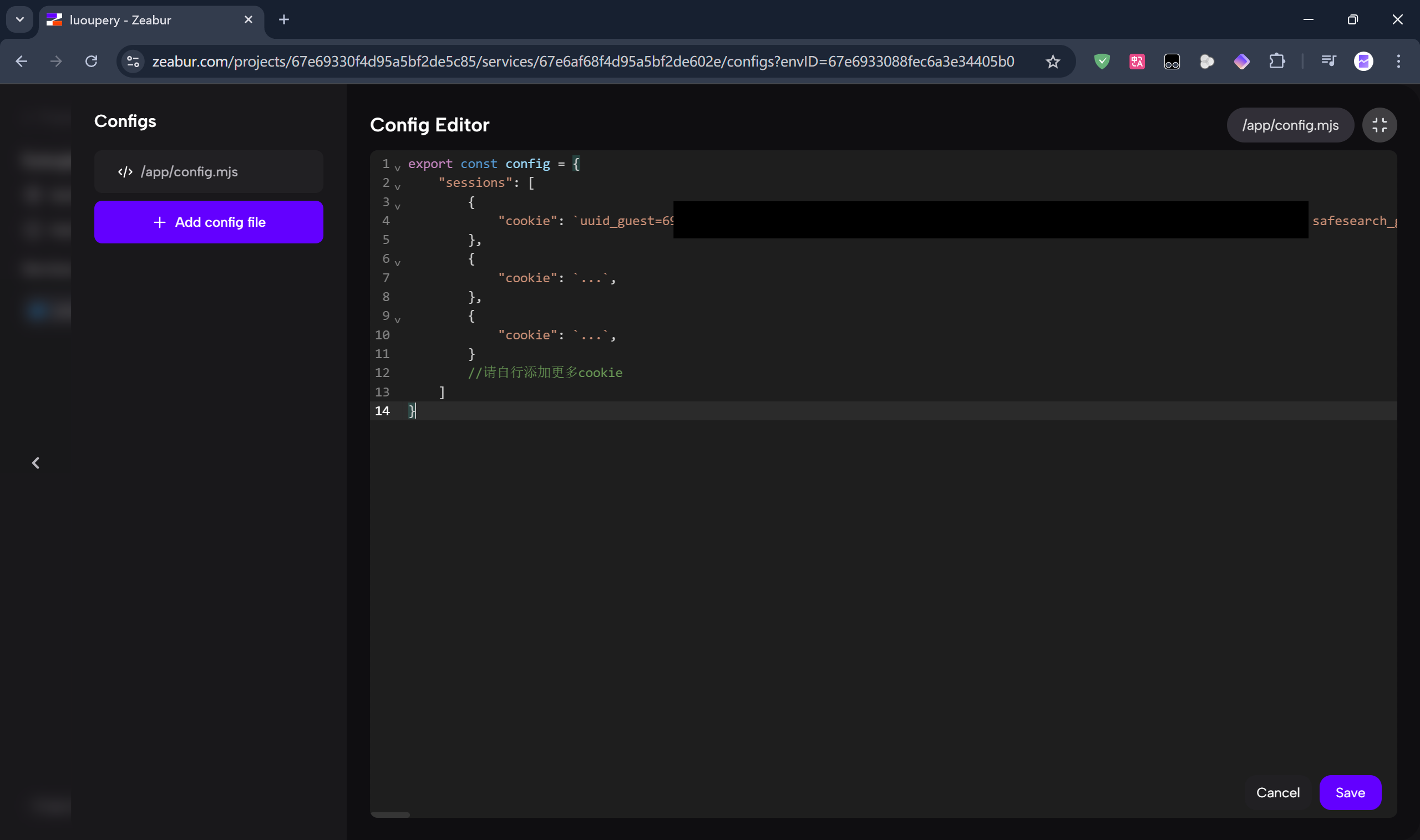Viewport: 1420px width, 840px height.
Task: Click the translate extension icon
Action: (1137, 62)
